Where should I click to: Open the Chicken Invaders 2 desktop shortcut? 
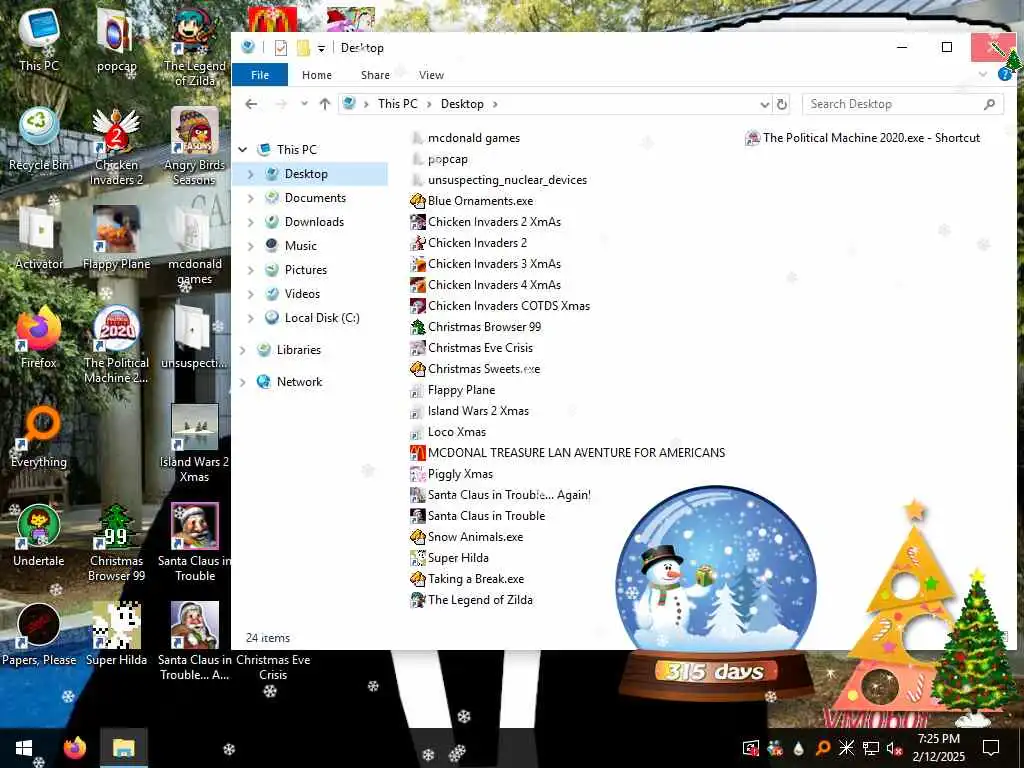pyautogui.click(x=116, y=147)
